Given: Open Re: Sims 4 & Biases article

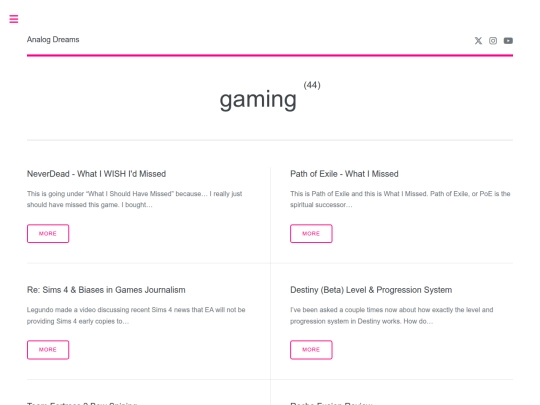Looking at the screenshot, I should tap(106, 290).
